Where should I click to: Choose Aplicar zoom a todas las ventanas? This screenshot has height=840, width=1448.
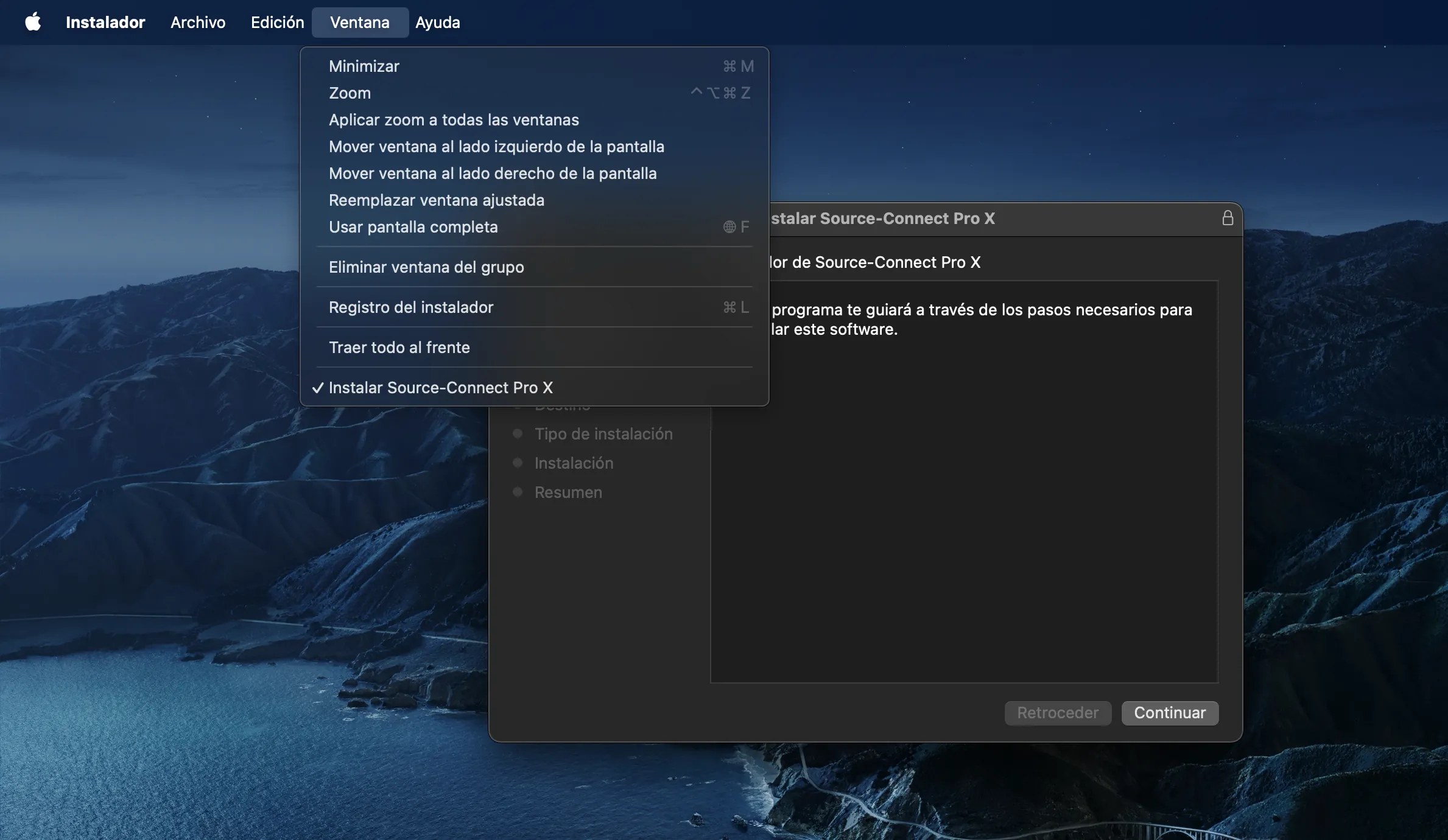[x=535, y=119]
